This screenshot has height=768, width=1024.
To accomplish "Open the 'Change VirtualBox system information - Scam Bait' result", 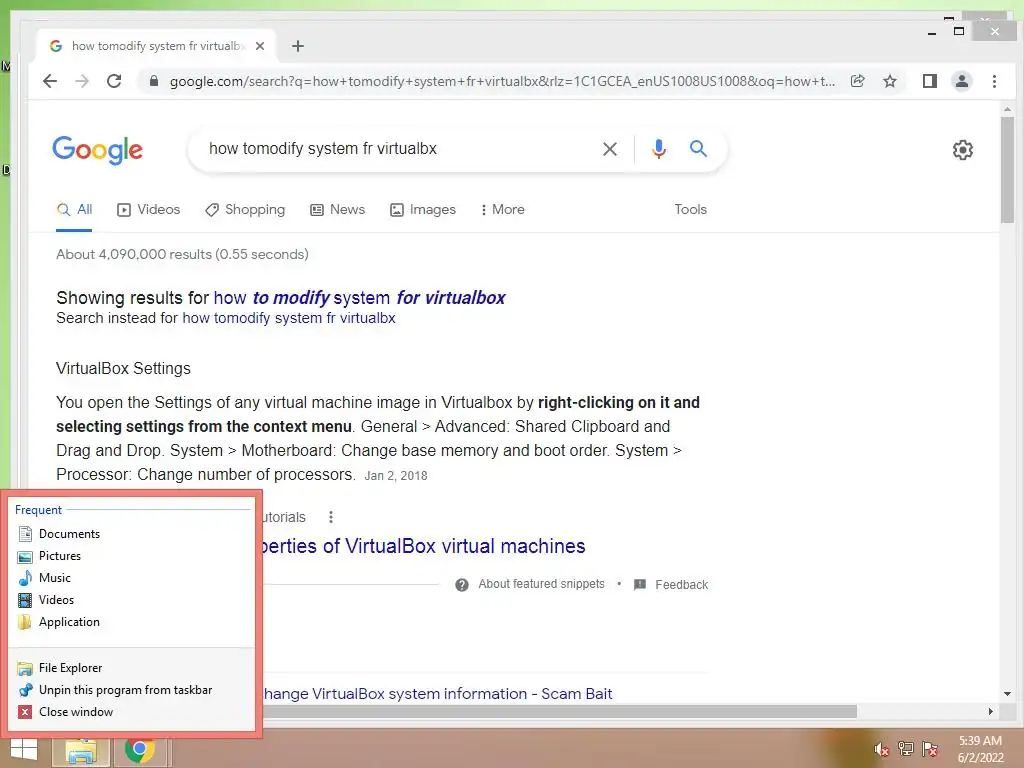I will pos(438,694).
